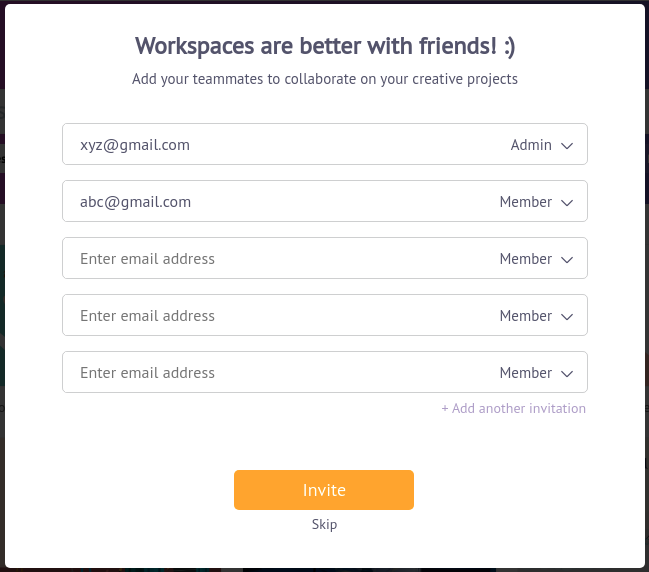Image resolution: width=649 pixels, height=572 pixels.
Task: Click the chevron arrow beside Admin
Action: point(567,146)
